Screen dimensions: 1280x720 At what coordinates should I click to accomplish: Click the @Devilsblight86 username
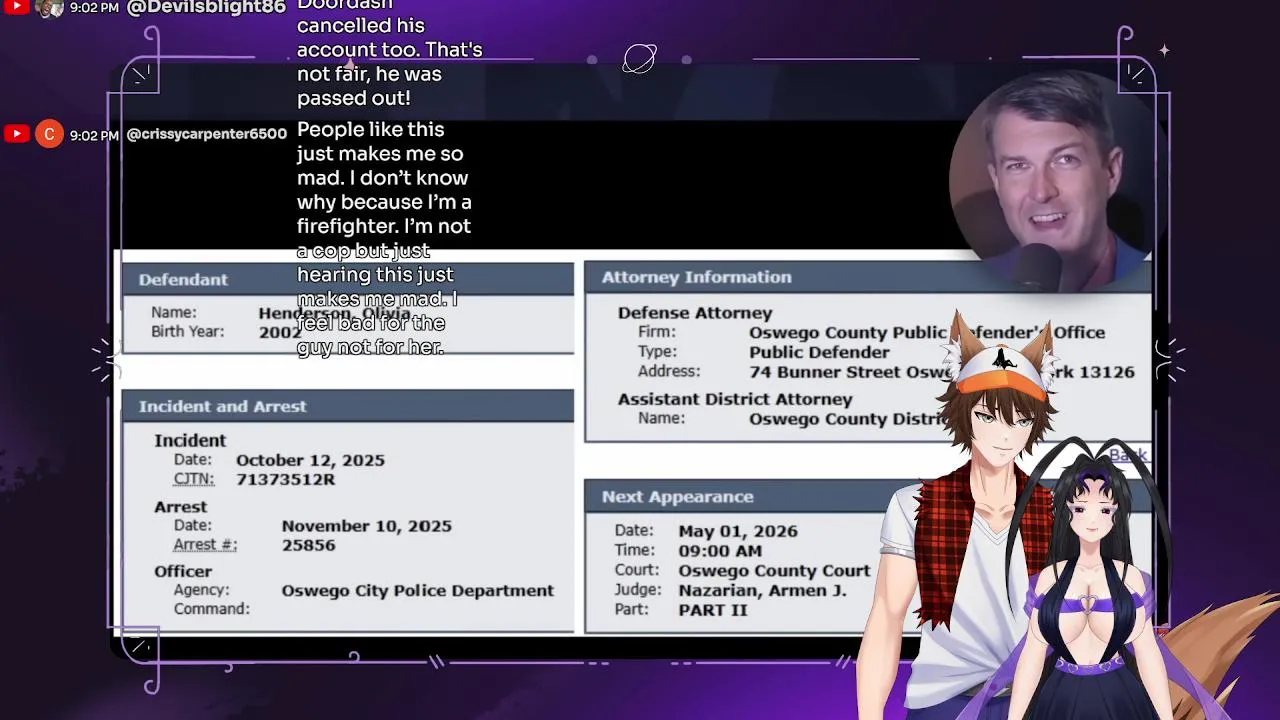[207, 7]
